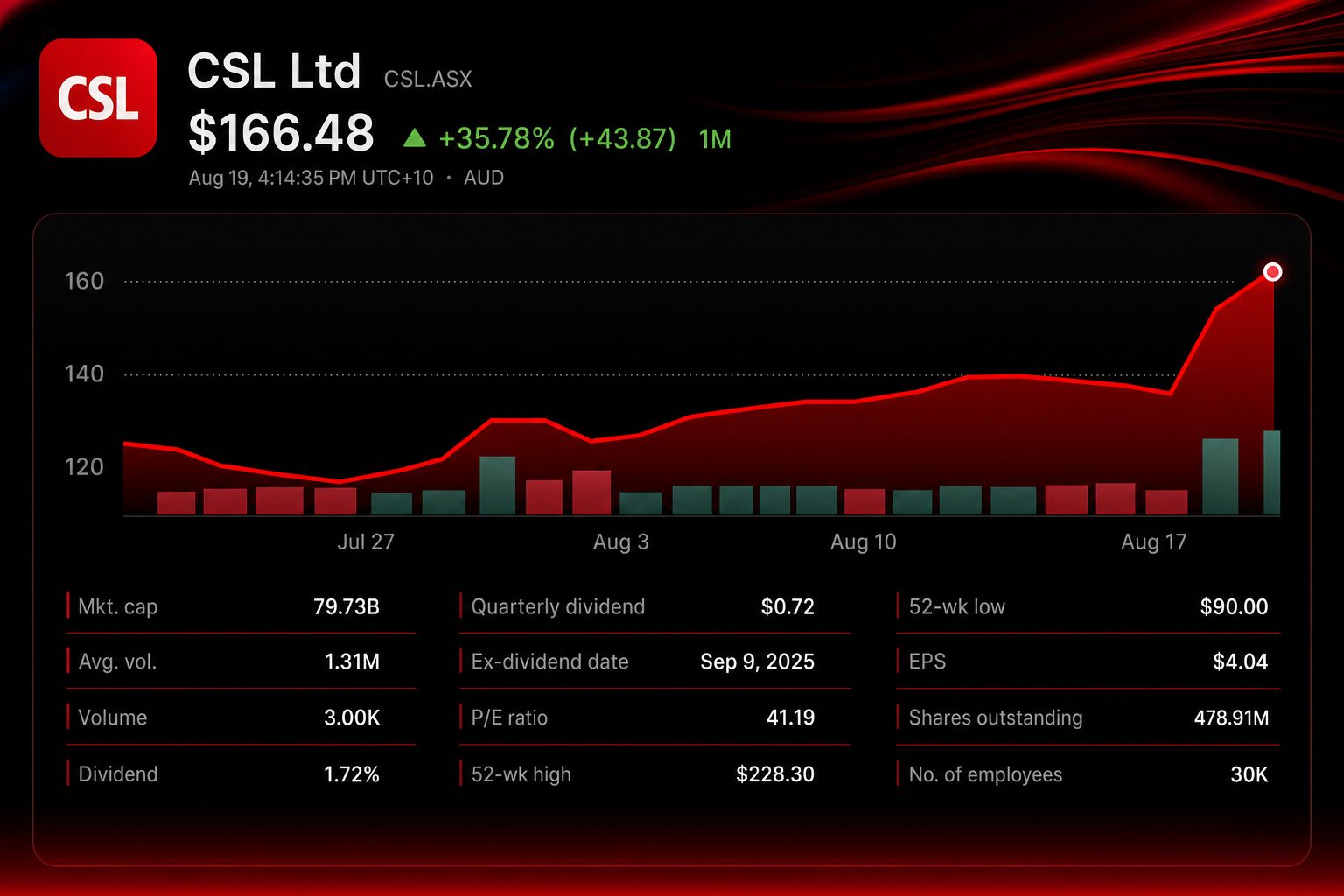The width and height of the screenshot is (1344, 896).
Task: Click the 3.00K volume value
Action: point(352,717)
